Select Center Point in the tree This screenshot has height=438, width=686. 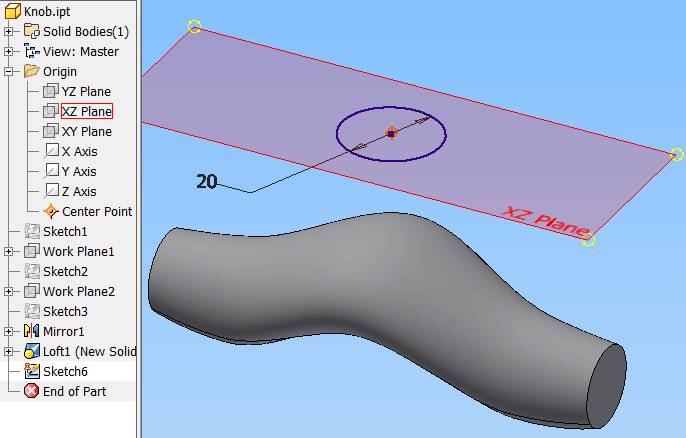(97, 212)
